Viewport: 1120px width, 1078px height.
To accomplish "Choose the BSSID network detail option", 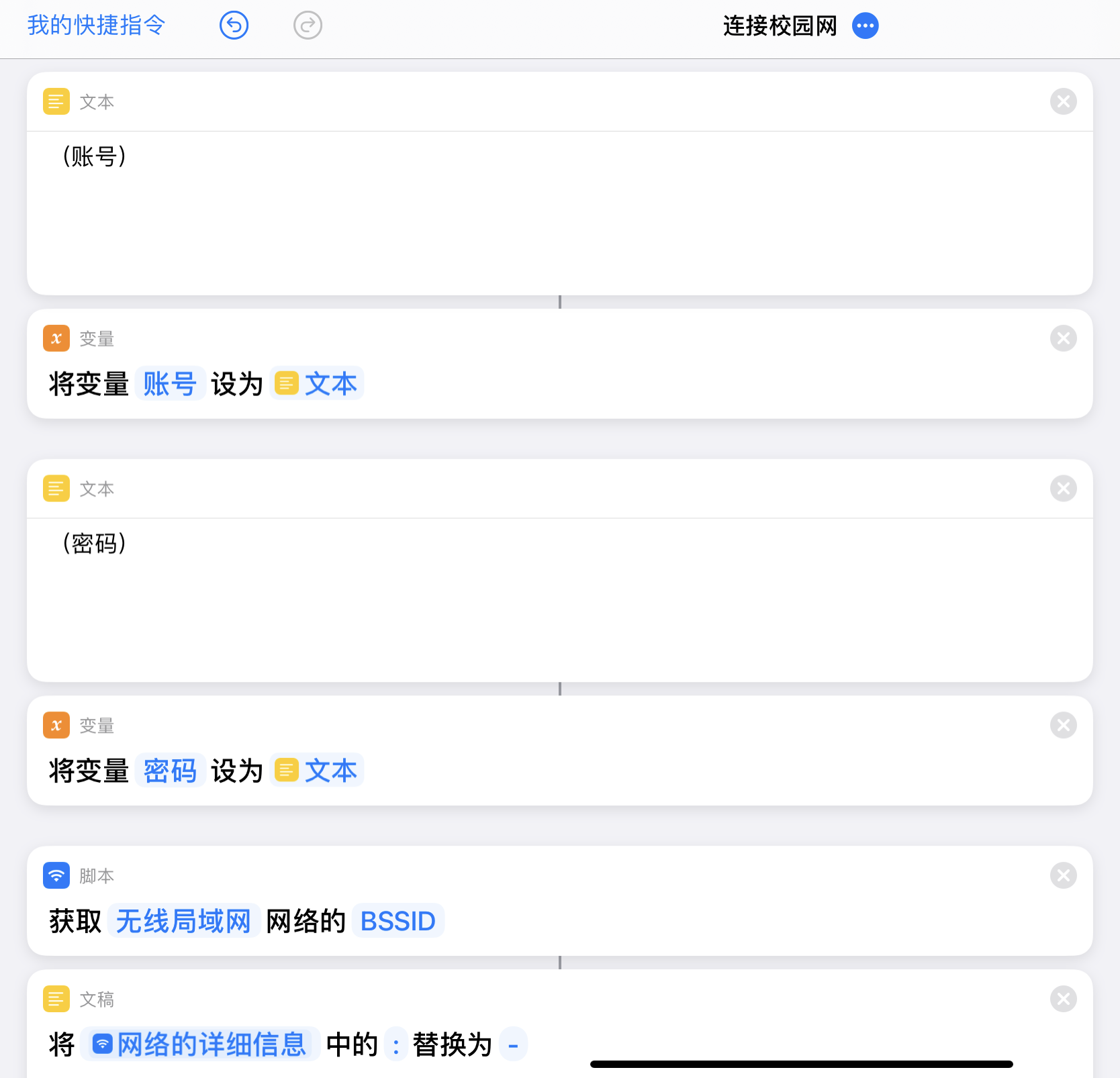I will [398, 921].
